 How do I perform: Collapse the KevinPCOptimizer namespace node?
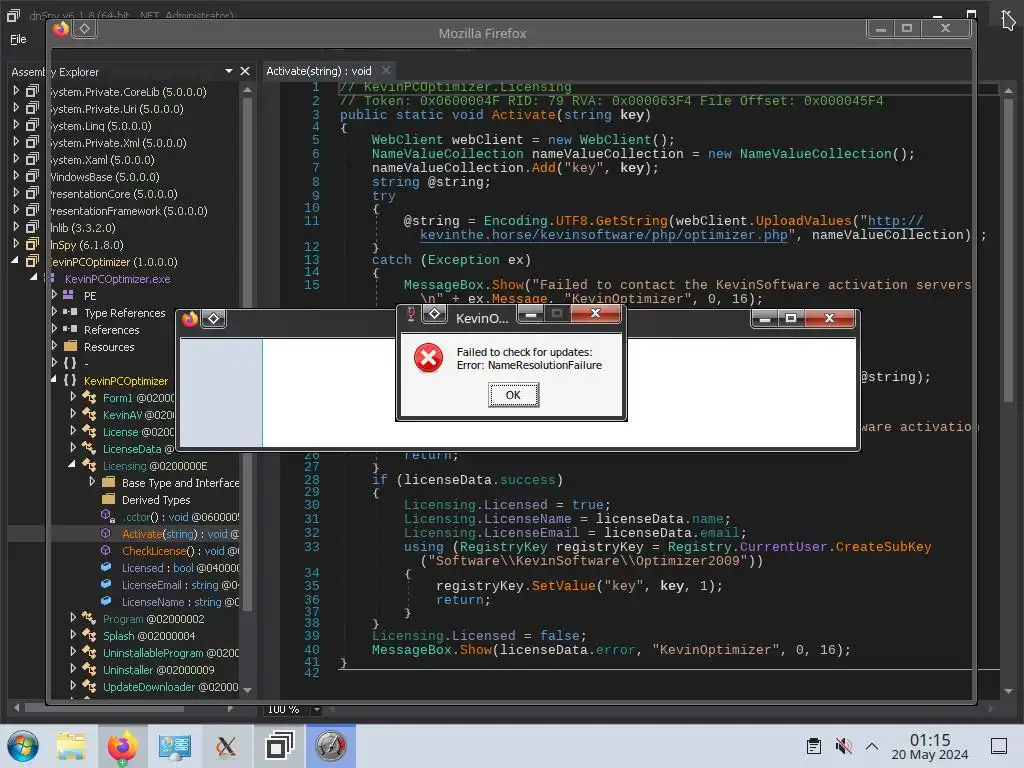pyautogui.click(x=54, y=380)
